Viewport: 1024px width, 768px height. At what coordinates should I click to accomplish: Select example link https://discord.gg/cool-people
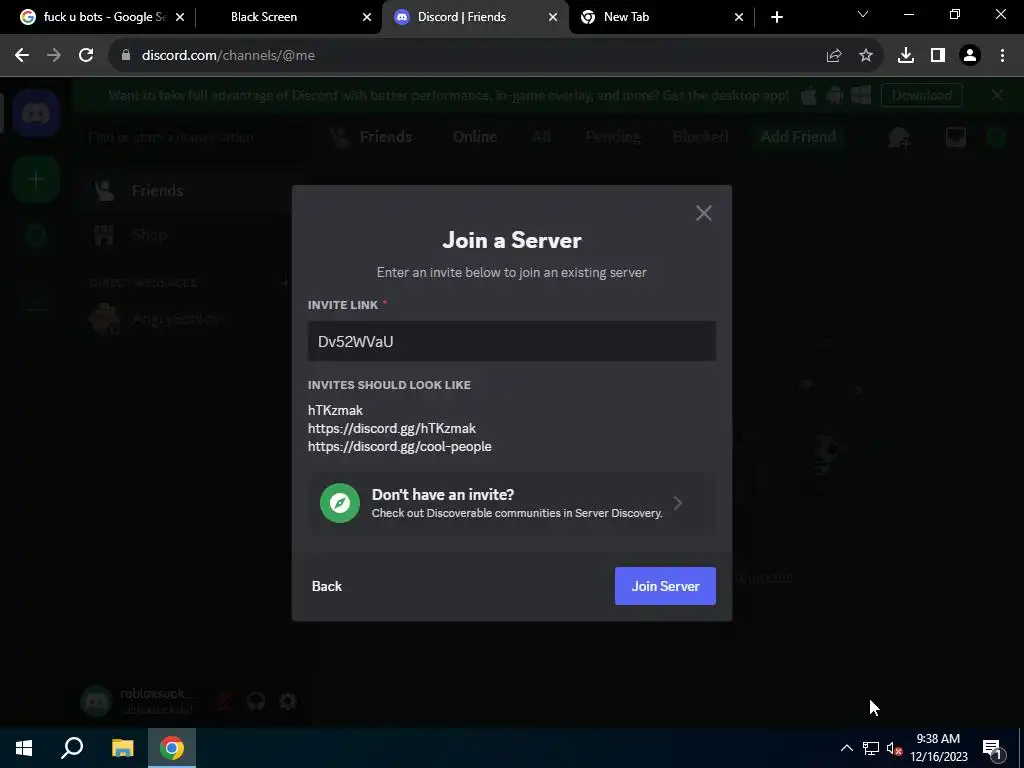click(x=400, y=447)
